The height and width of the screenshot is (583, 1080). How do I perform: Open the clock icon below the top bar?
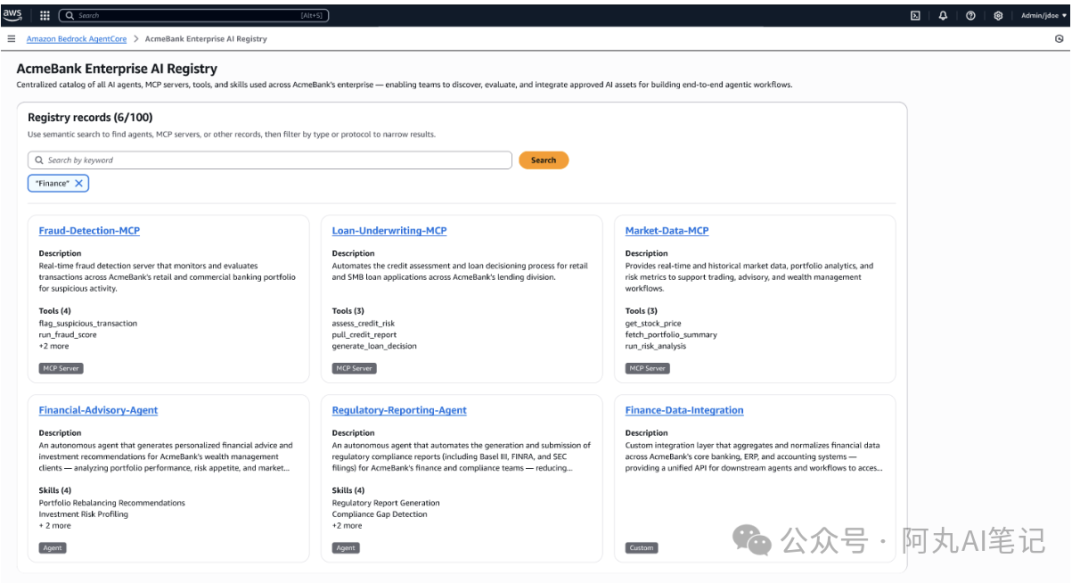coord(1059,39)
